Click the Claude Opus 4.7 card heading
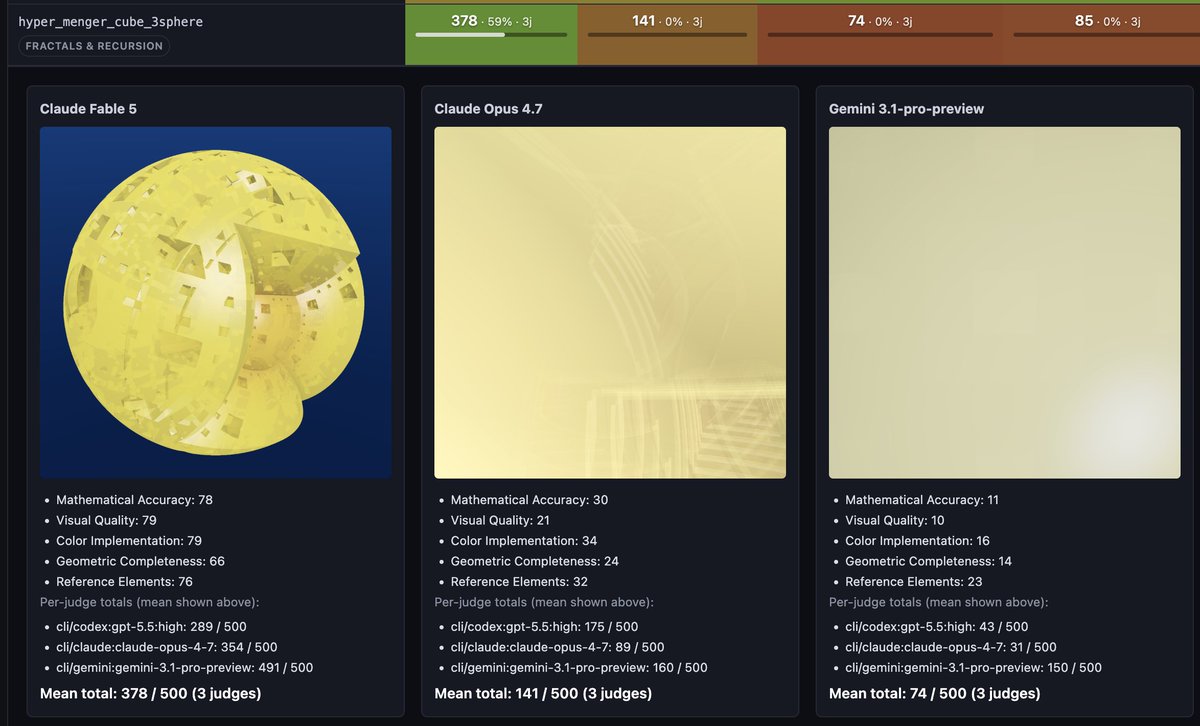Screen dimensions: 1200x726 coord(488,109)
